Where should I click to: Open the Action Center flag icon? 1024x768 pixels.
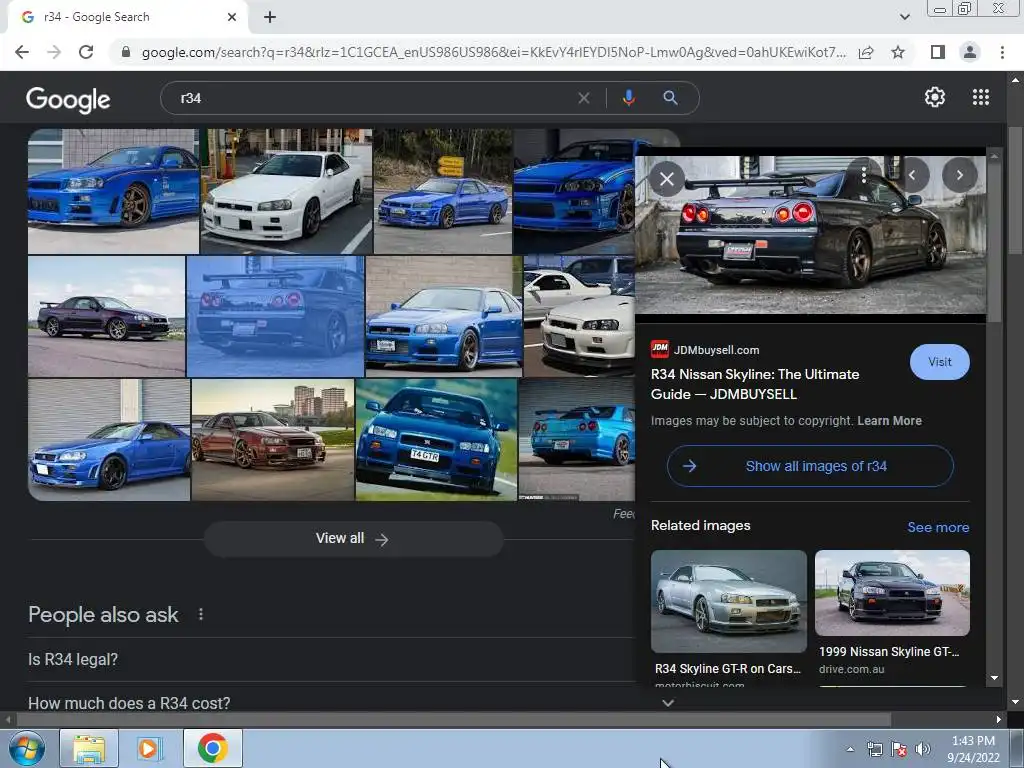pyautogui.click(x=899, y=749)
